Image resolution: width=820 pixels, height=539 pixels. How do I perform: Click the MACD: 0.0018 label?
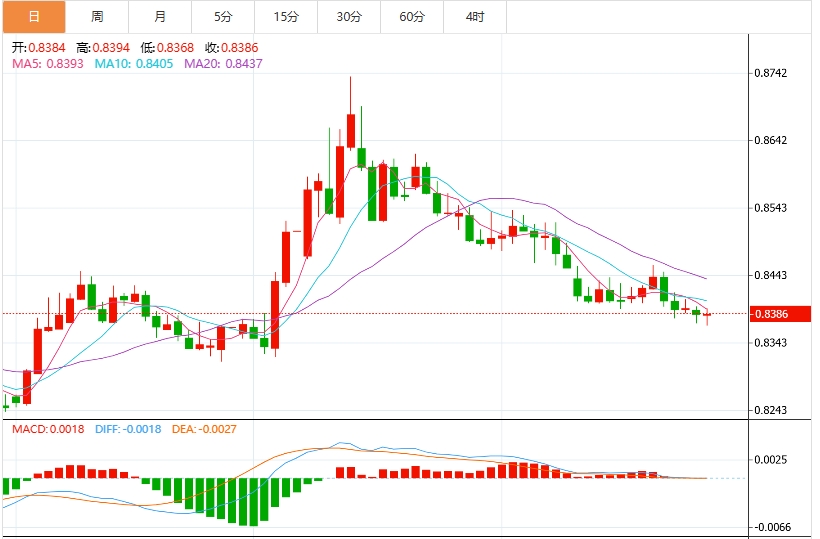click(48, 429)
